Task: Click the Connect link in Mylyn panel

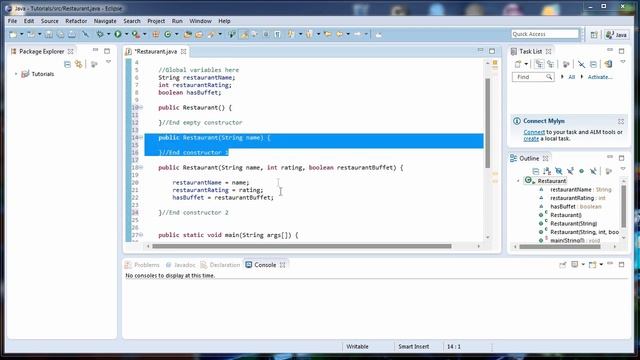Action: pyautogui.click(x=534, y=132)
